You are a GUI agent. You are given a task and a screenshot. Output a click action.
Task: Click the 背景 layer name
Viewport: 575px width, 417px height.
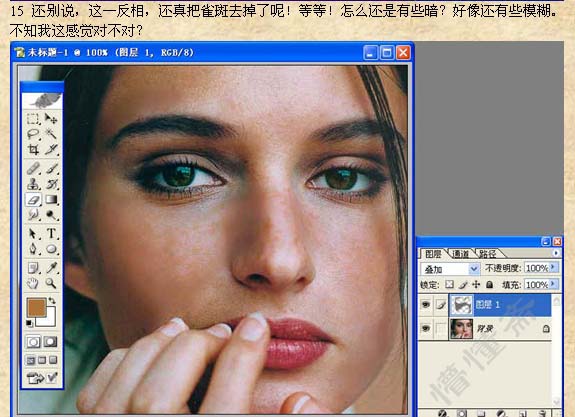tap(485, 329)
